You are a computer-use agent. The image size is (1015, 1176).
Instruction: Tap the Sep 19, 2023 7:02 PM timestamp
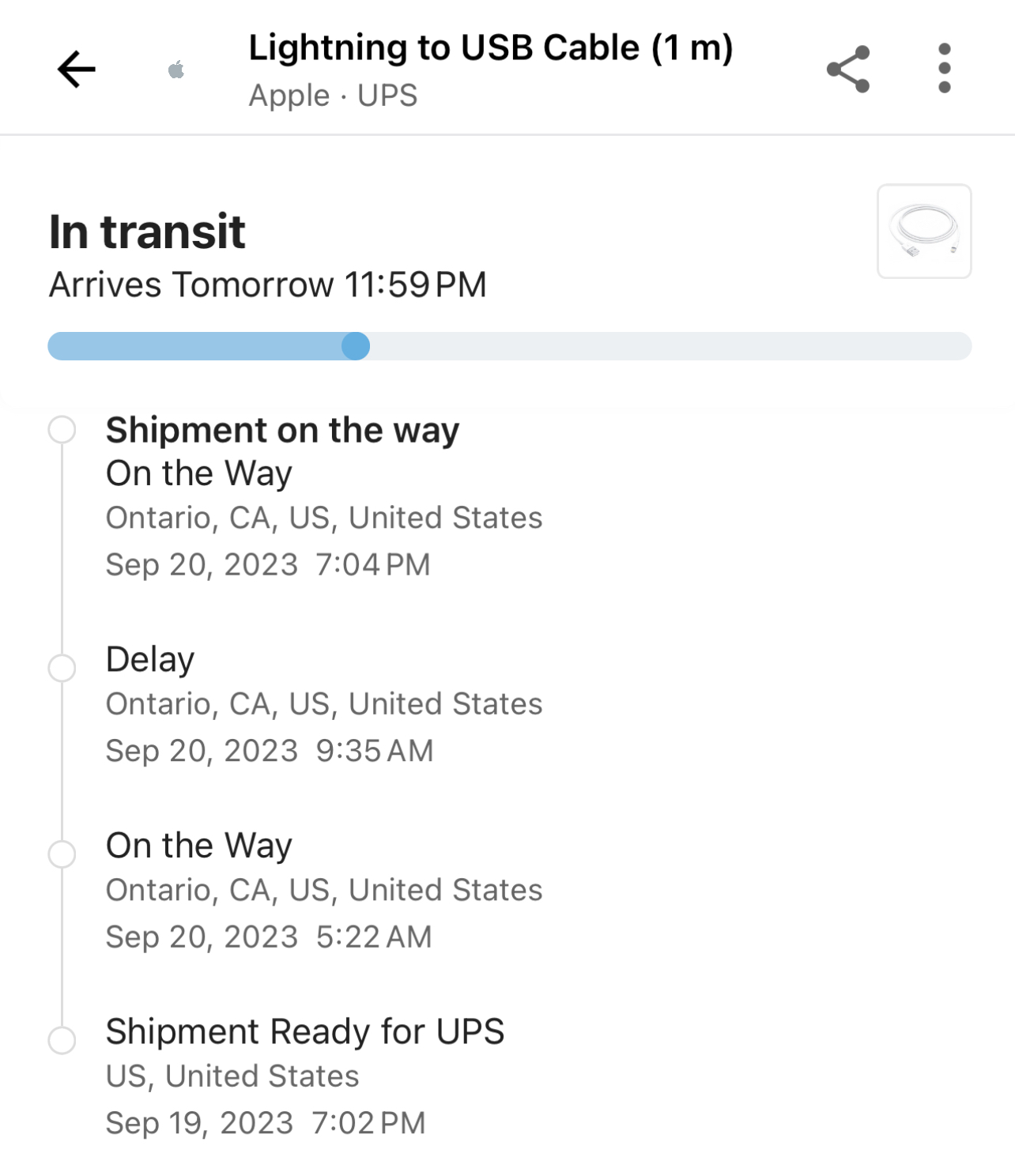266,1122
